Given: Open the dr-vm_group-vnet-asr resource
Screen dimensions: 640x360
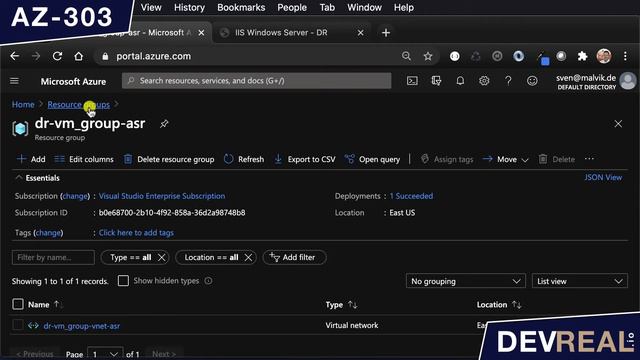Looking at the screenshot, I should click(x=82, y=326).
